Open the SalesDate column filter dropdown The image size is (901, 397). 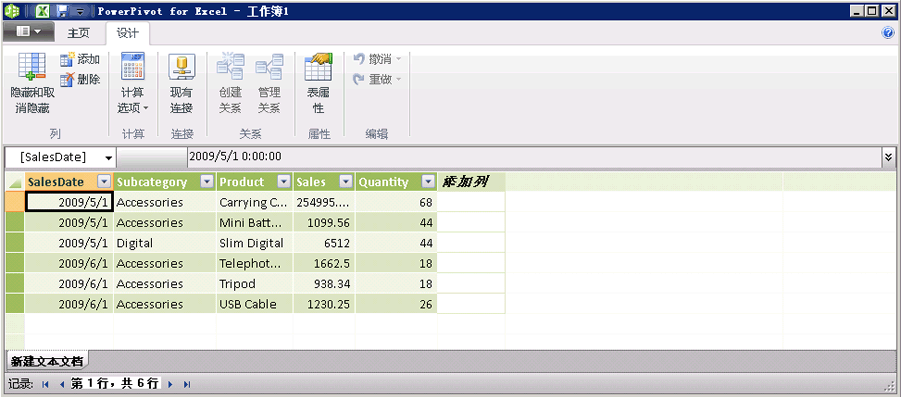(104, 182)
